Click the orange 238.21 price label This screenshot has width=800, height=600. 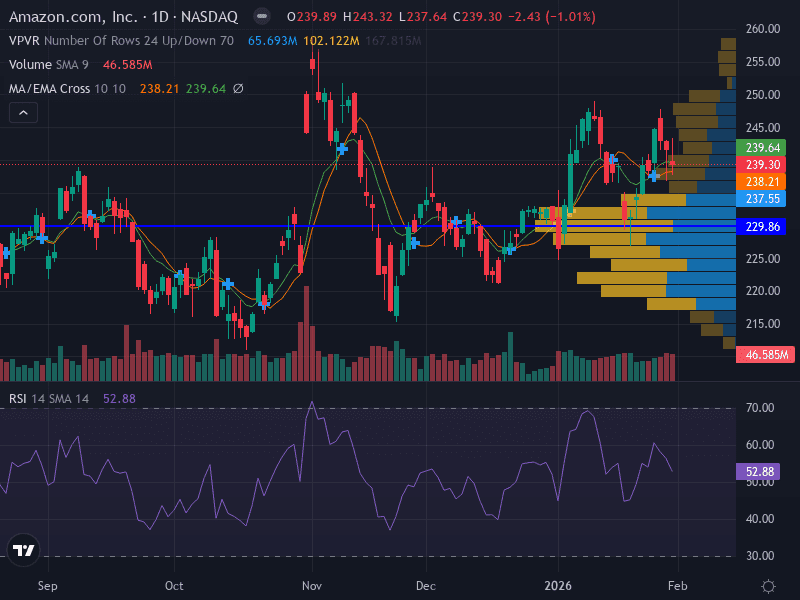point(762,182)
